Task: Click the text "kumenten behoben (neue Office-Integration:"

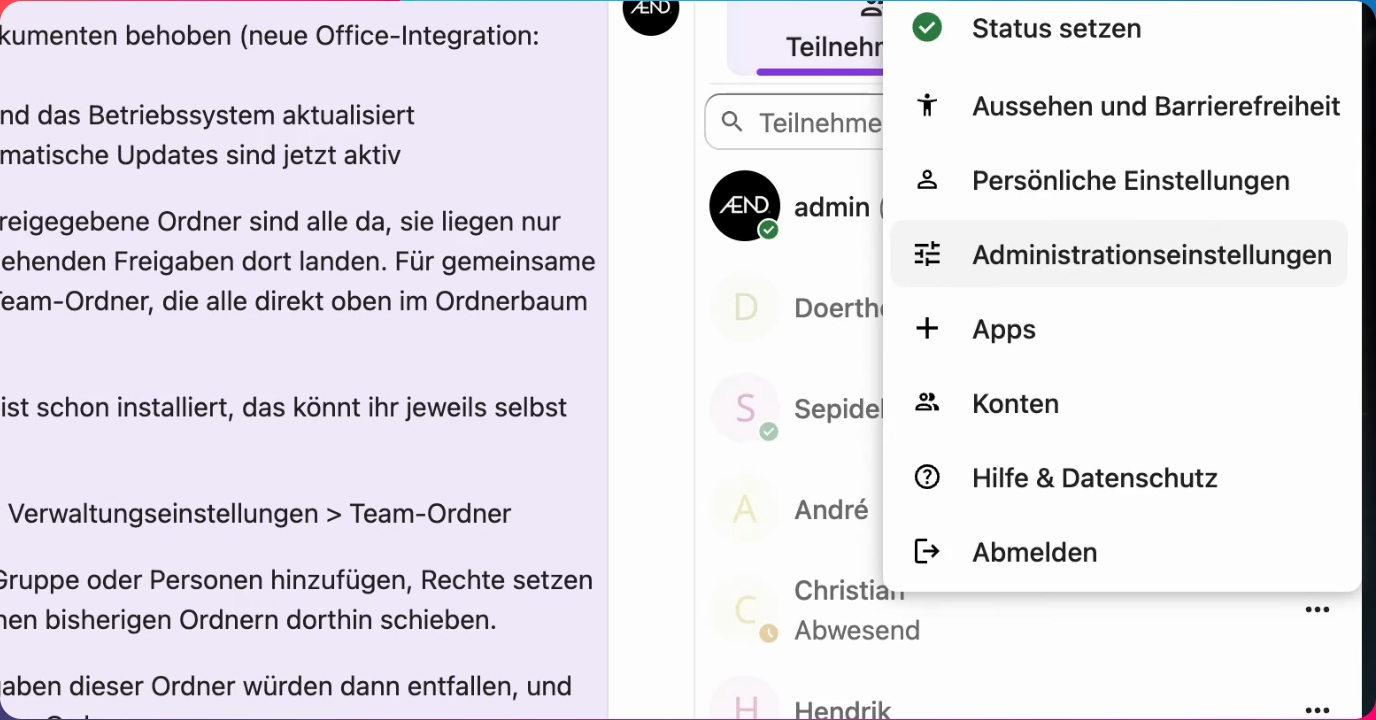Action: tap(270, 37)
